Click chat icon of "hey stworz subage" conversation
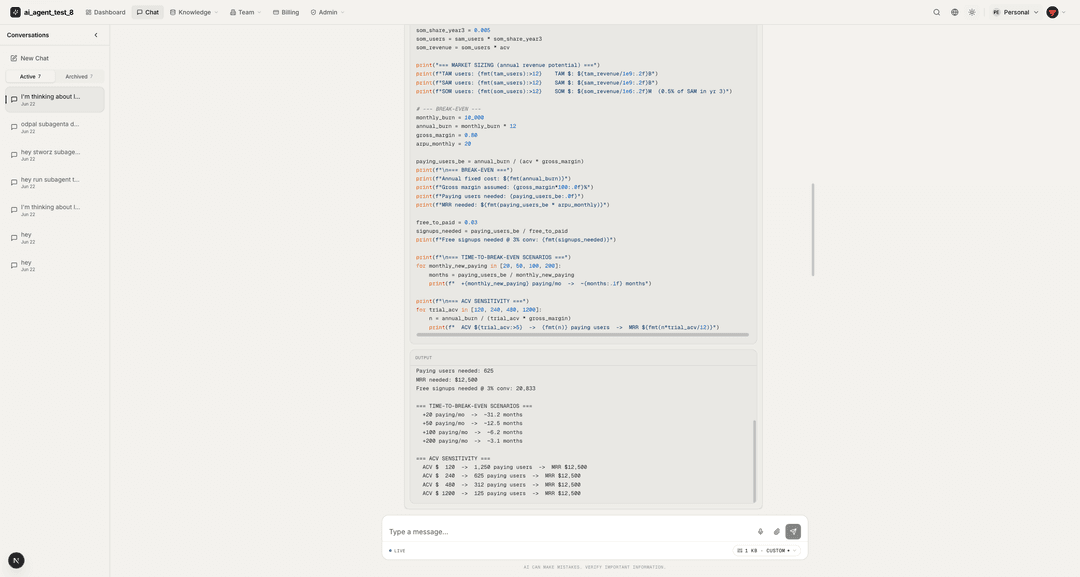This screenshot has width=1080, height=577. pyautogui.click(x=14, y=155)
